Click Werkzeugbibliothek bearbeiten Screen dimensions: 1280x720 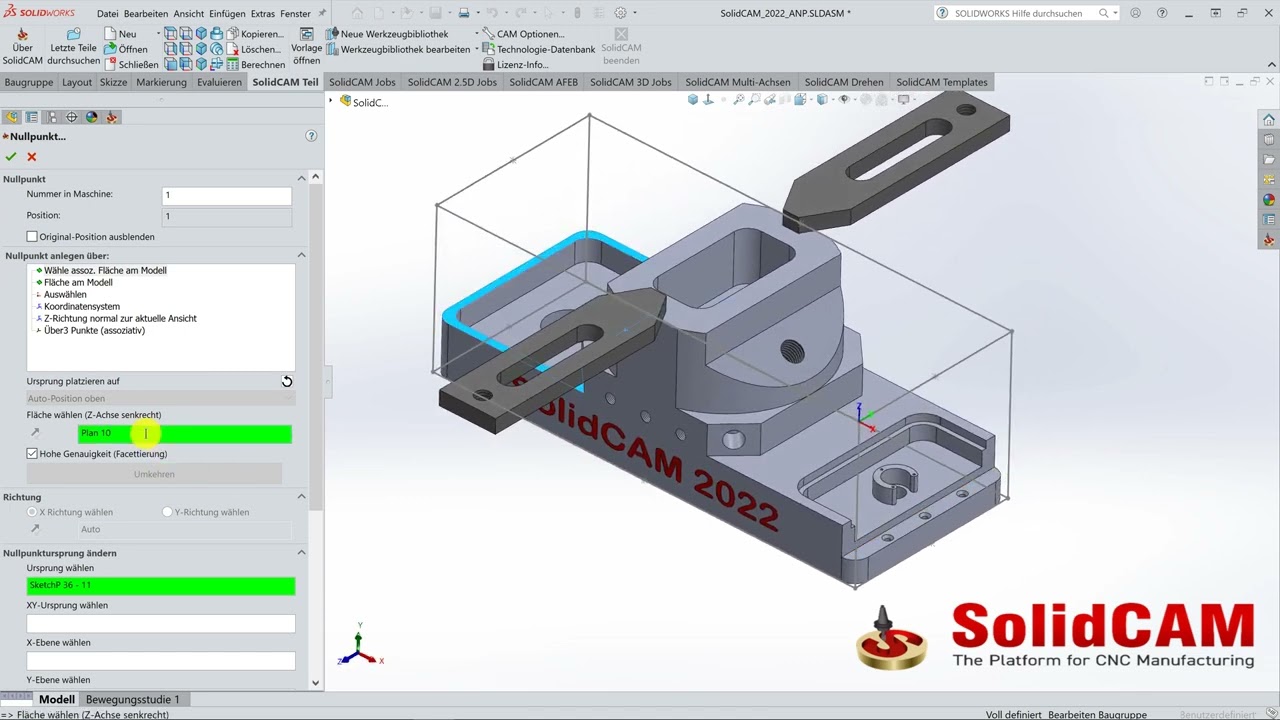(398, 49)
